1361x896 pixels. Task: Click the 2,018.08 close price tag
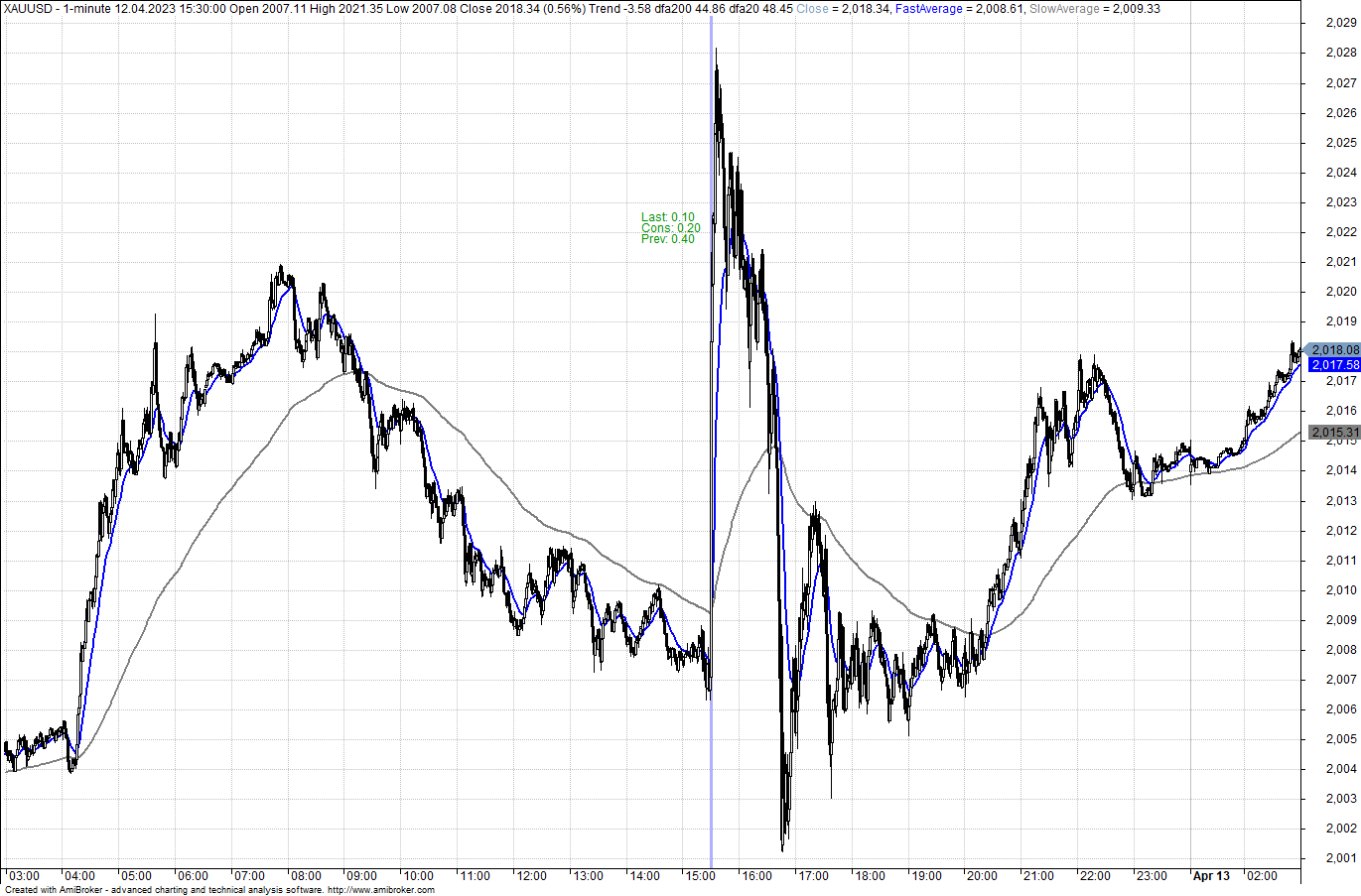[1334, 350]
